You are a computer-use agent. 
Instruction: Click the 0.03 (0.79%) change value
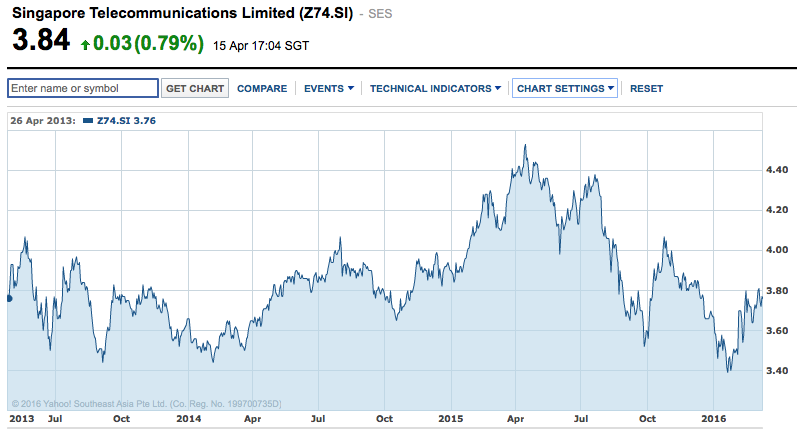[x=148, y=43]
